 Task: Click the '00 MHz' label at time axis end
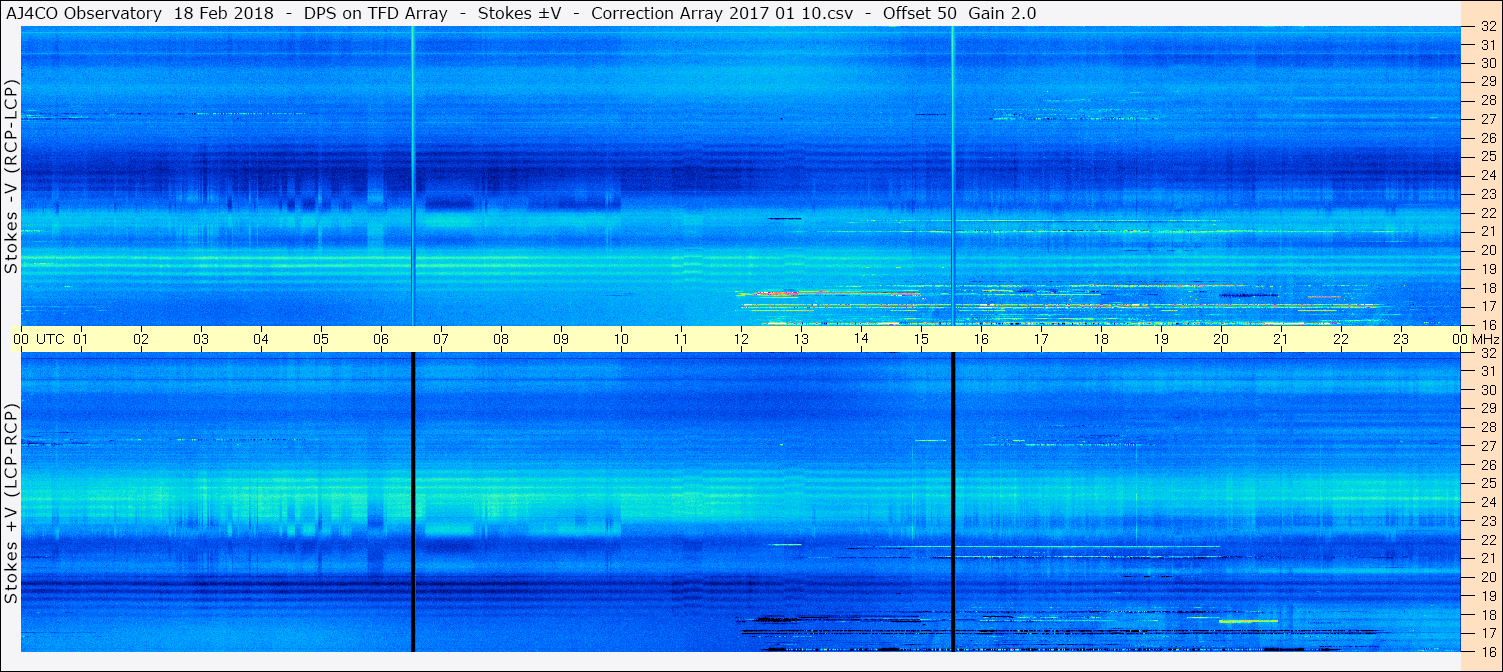coord(1476,339)
